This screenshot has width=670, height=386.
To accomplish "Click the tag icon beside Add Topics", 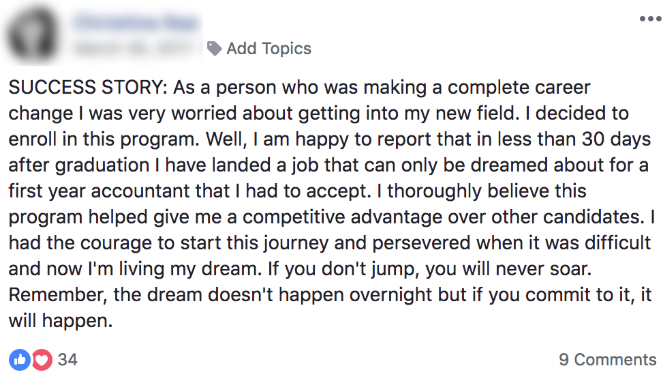I will click(214, 49).
